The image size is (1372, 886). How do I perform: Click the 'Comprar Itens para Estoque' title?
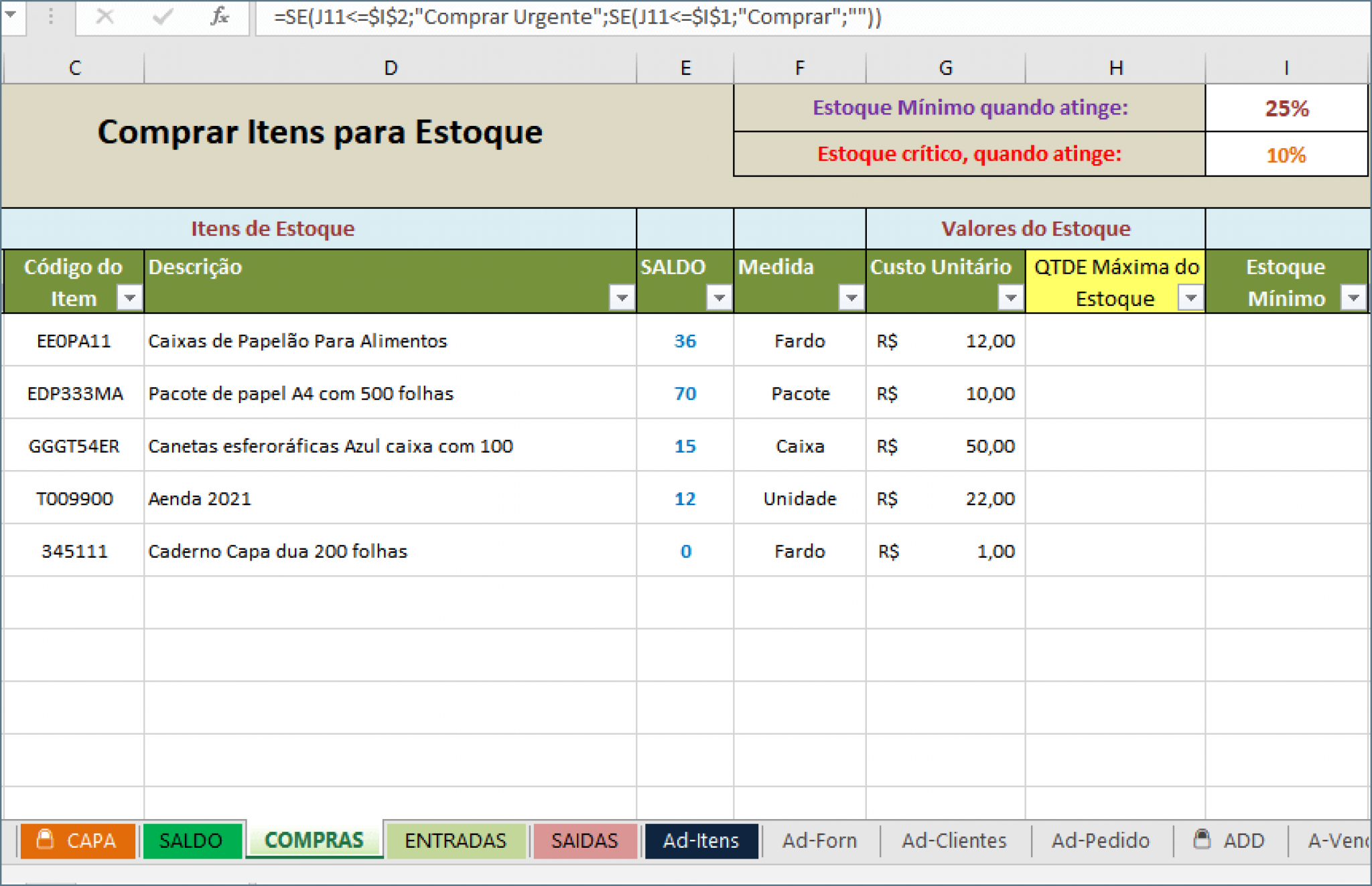(x=320, y=132)
